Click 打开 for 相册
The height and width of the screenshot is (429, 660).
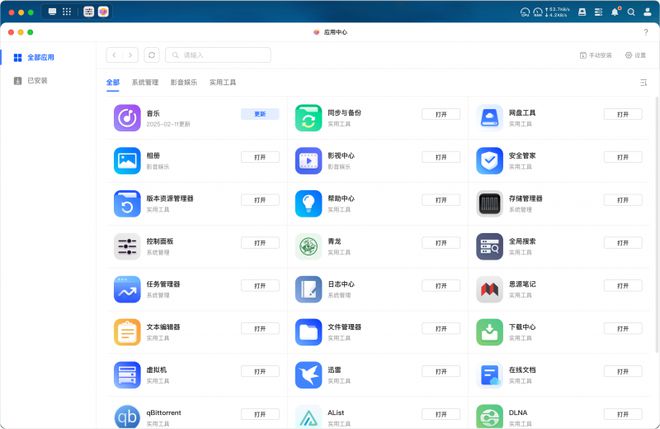(260, 157)
